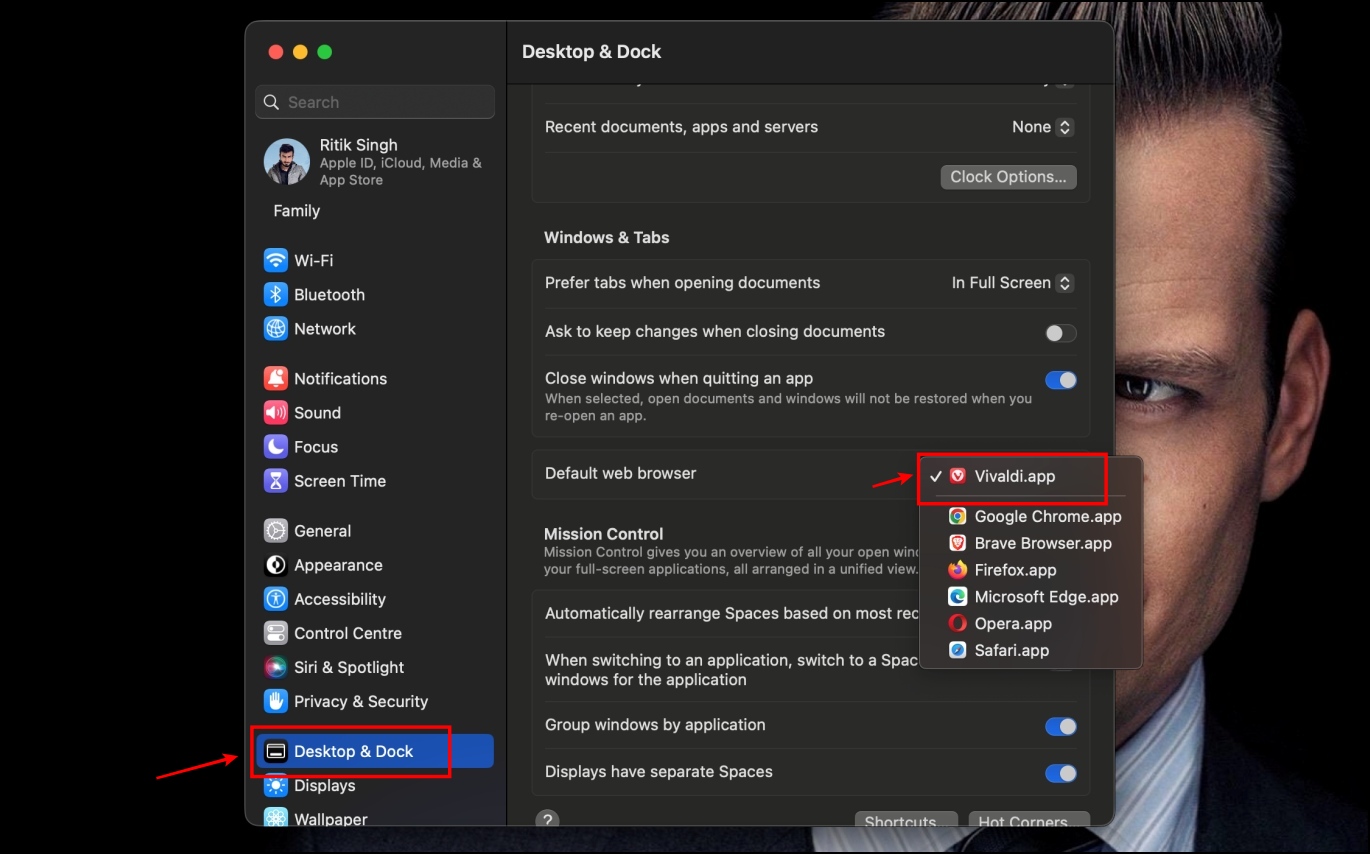Click the search magnifier icon
This screenshot has height=854, width=1370.
(x=272, y=102)
